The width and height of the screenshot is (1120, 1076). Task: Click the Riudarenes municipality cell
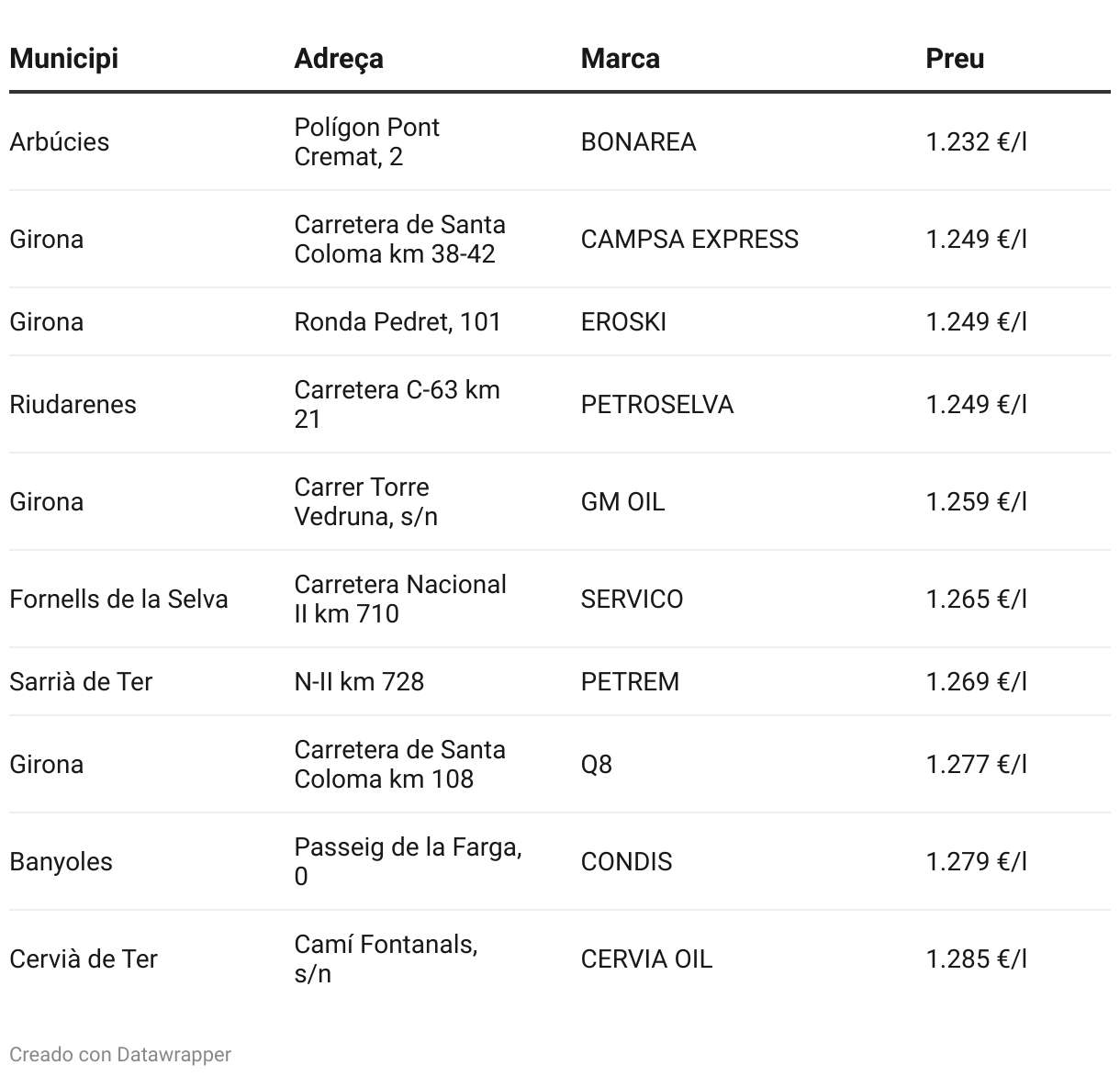point(73,405)
